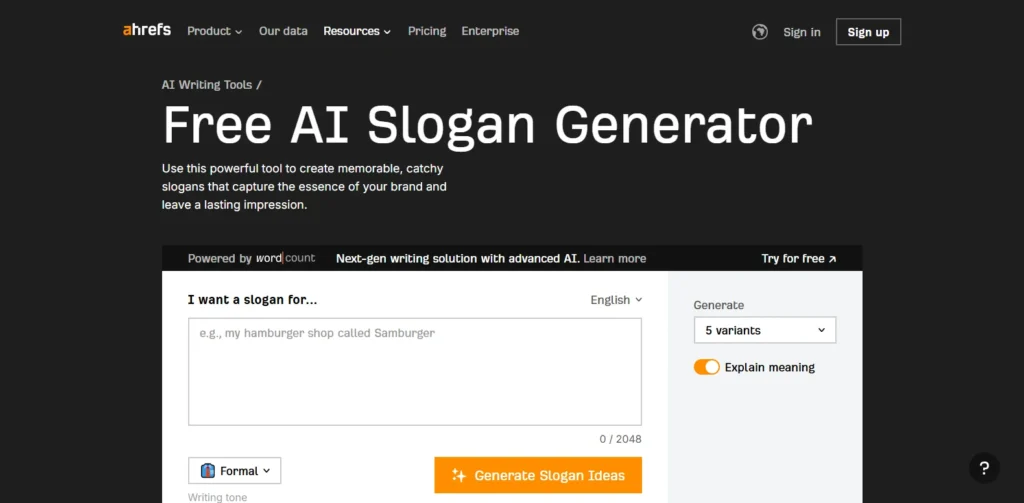The height and width of the screenshot is (503, 1024).
Task: Click the Writing tone caption
Action: [x=217, y=497]
